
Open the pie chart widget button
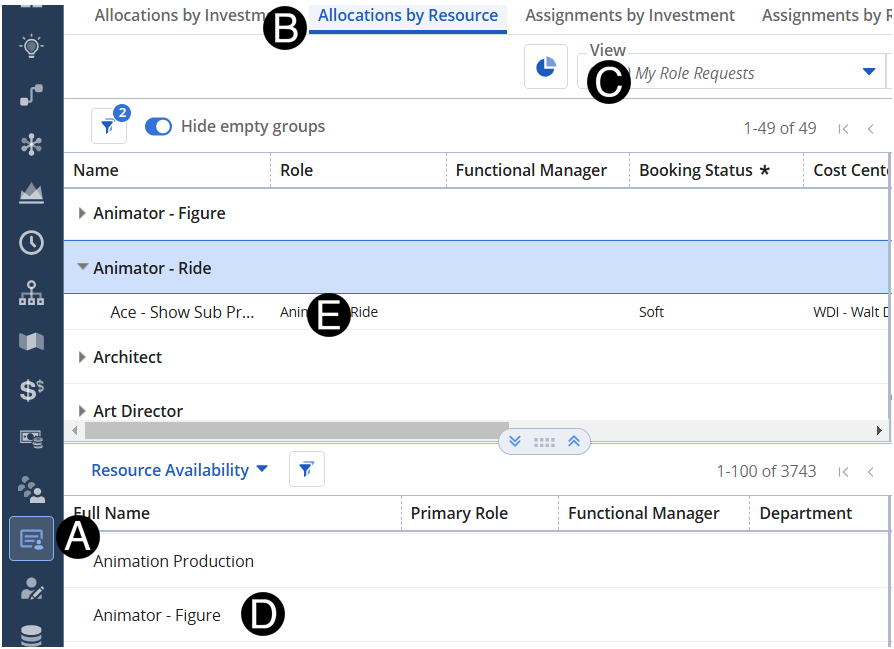[546, 67]
